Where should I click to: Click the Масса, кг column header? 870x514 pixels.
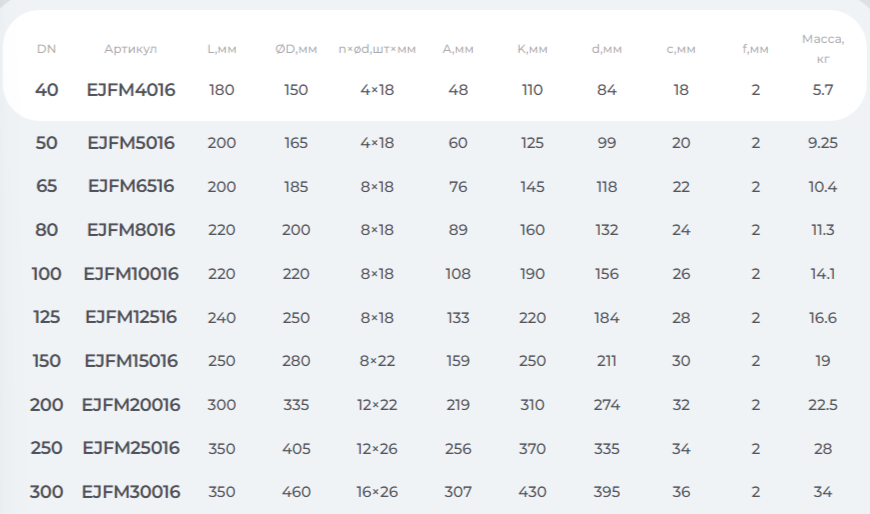[823, 49]
